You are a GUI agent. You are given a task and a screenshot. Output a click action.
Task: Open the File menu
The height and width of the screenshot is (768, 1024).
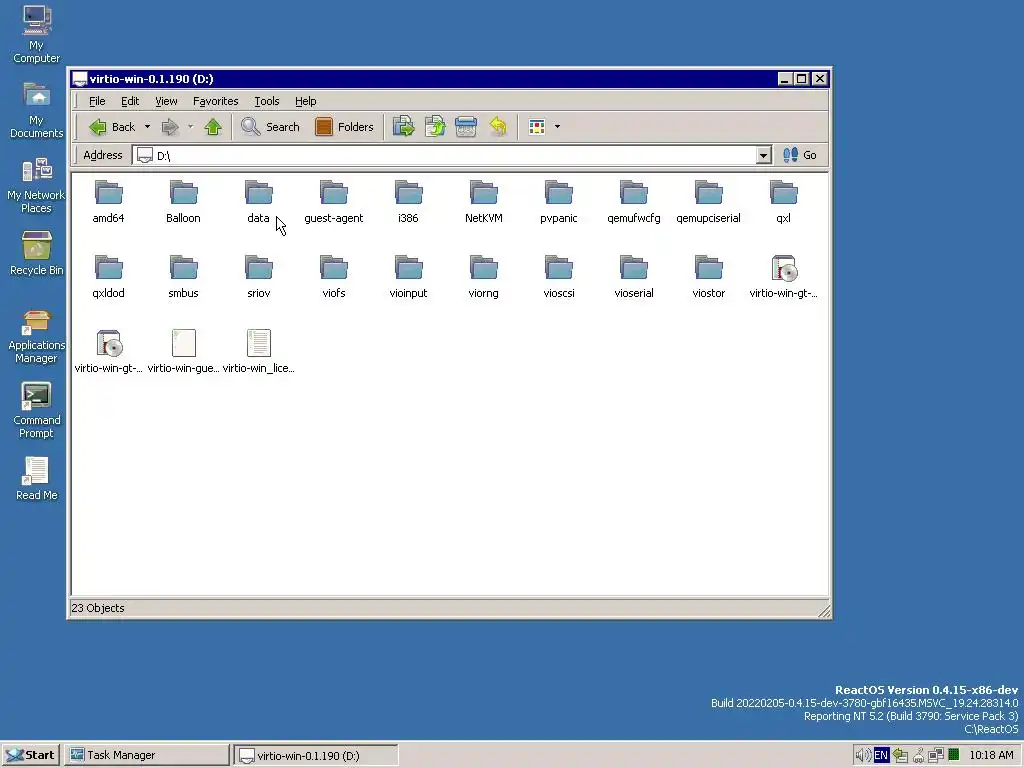[x=97, y=101]
